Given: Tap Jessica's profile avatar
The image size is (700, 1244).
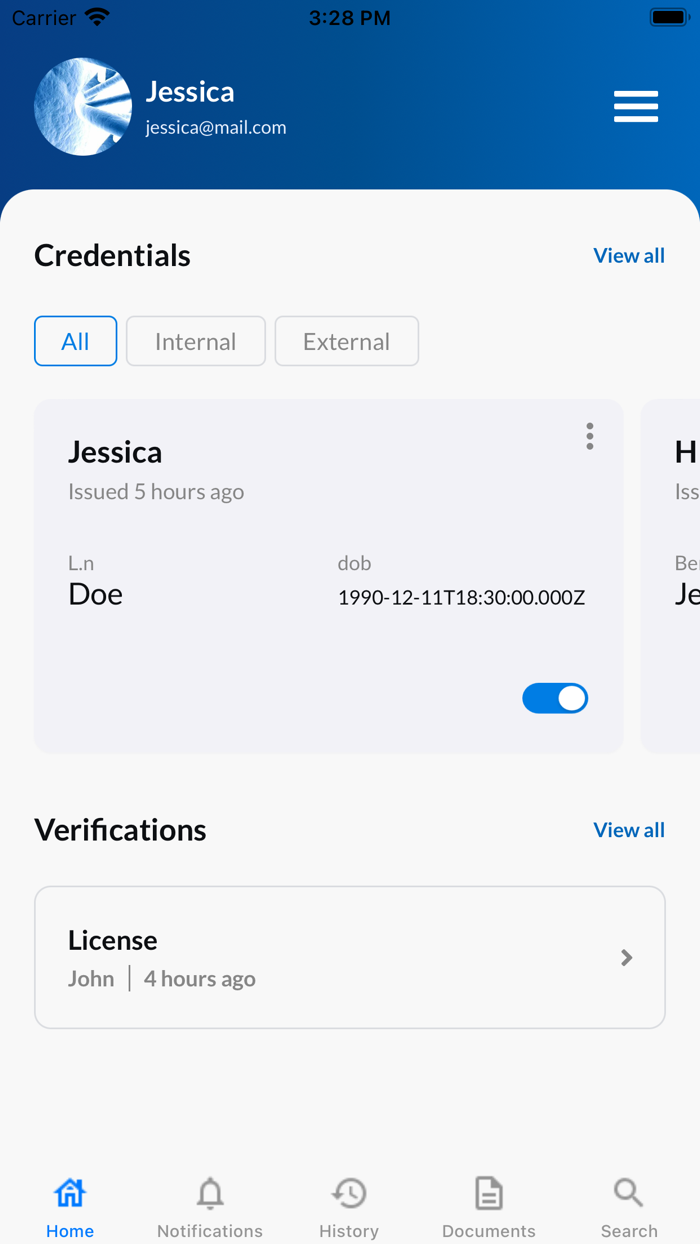Looking at the screenshot, I should (x=83, y=106).
